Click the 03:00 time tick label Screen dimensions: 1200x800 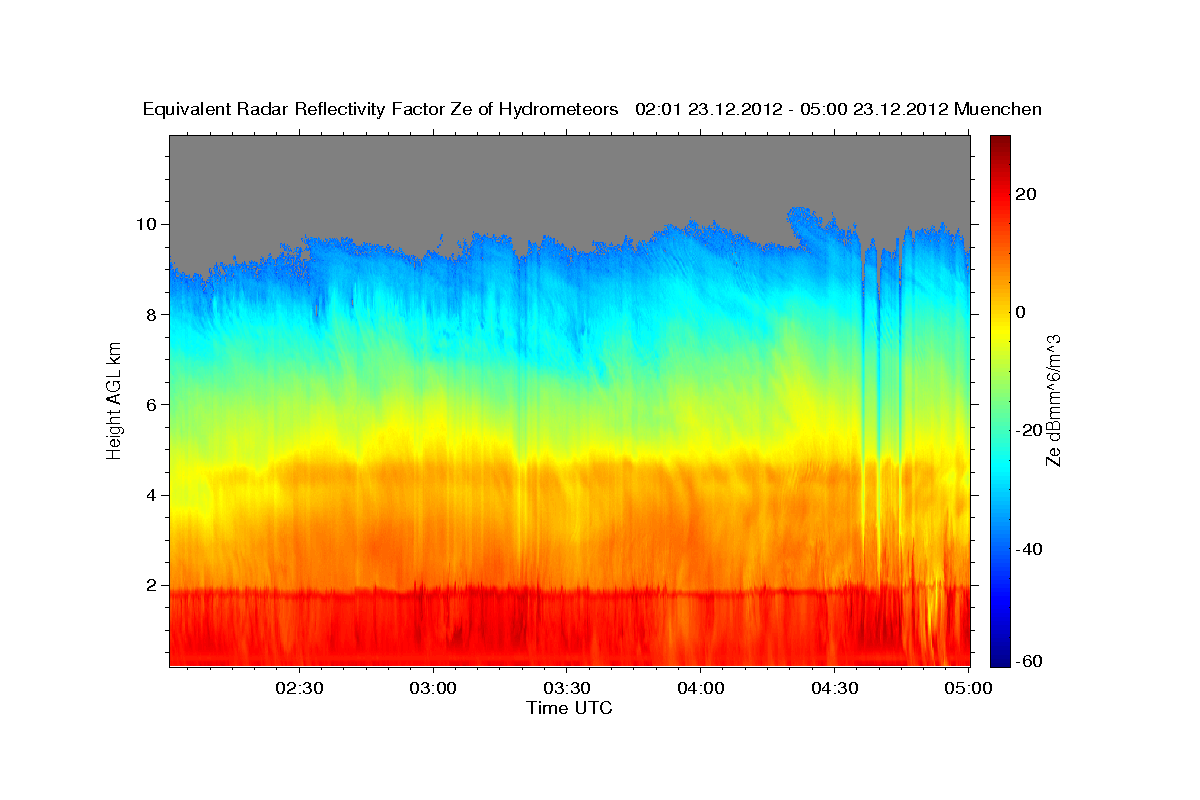pos(433,688)
